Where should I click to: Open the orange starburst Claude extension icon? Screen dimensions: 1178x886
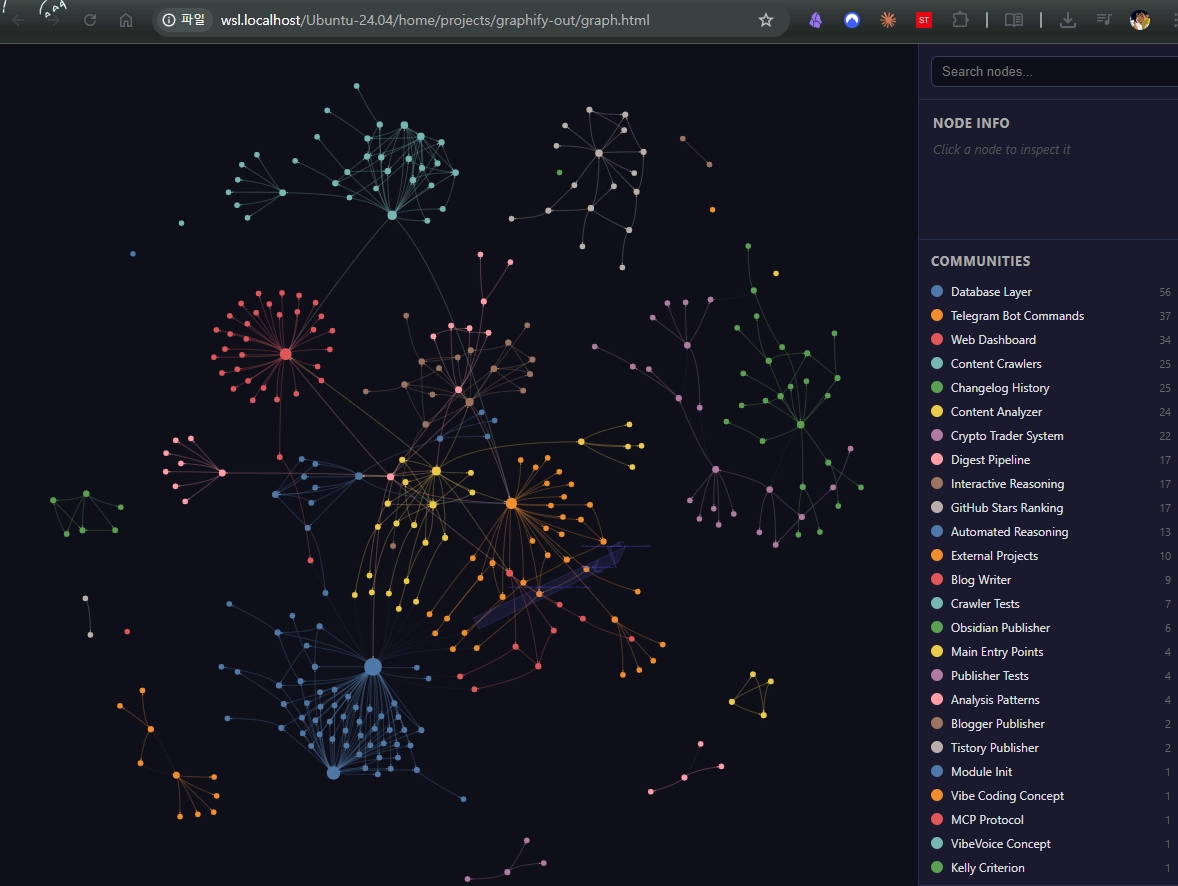pos(888,20)
